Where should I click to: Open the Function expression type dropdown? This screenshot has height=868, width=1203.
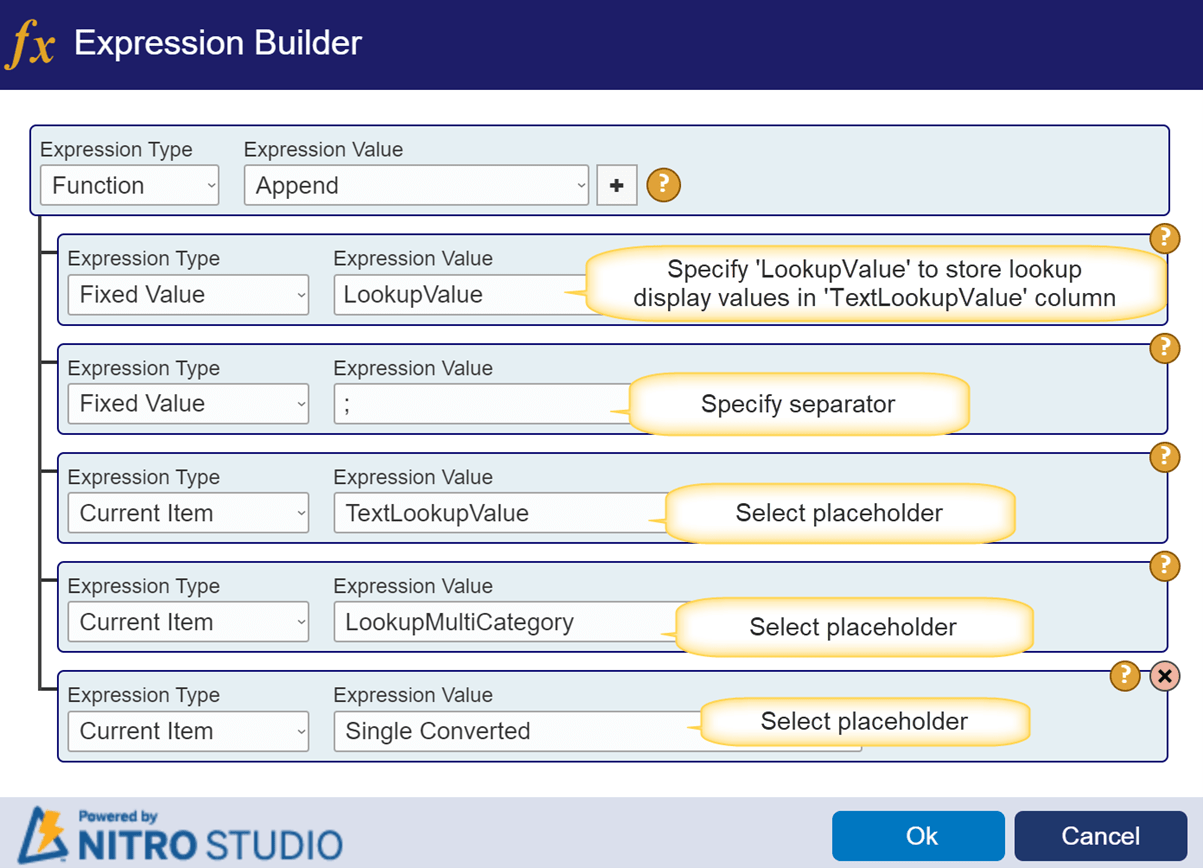129,185
